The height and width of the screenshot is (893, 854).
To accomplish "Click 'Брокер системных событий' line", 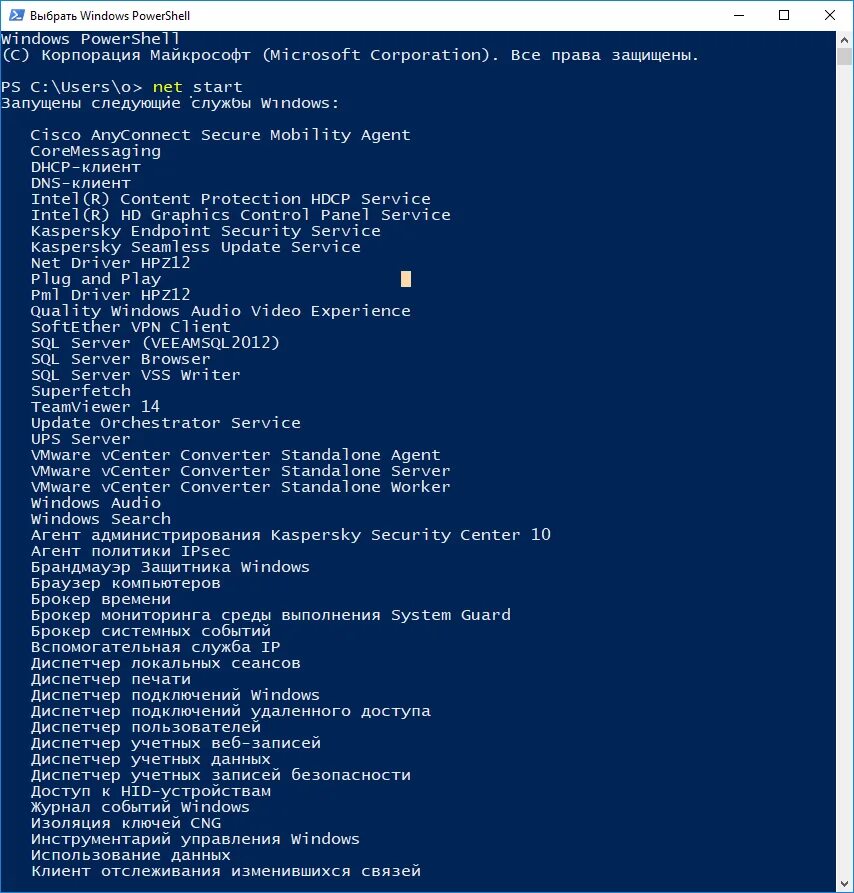I will (x=151, y=631).
